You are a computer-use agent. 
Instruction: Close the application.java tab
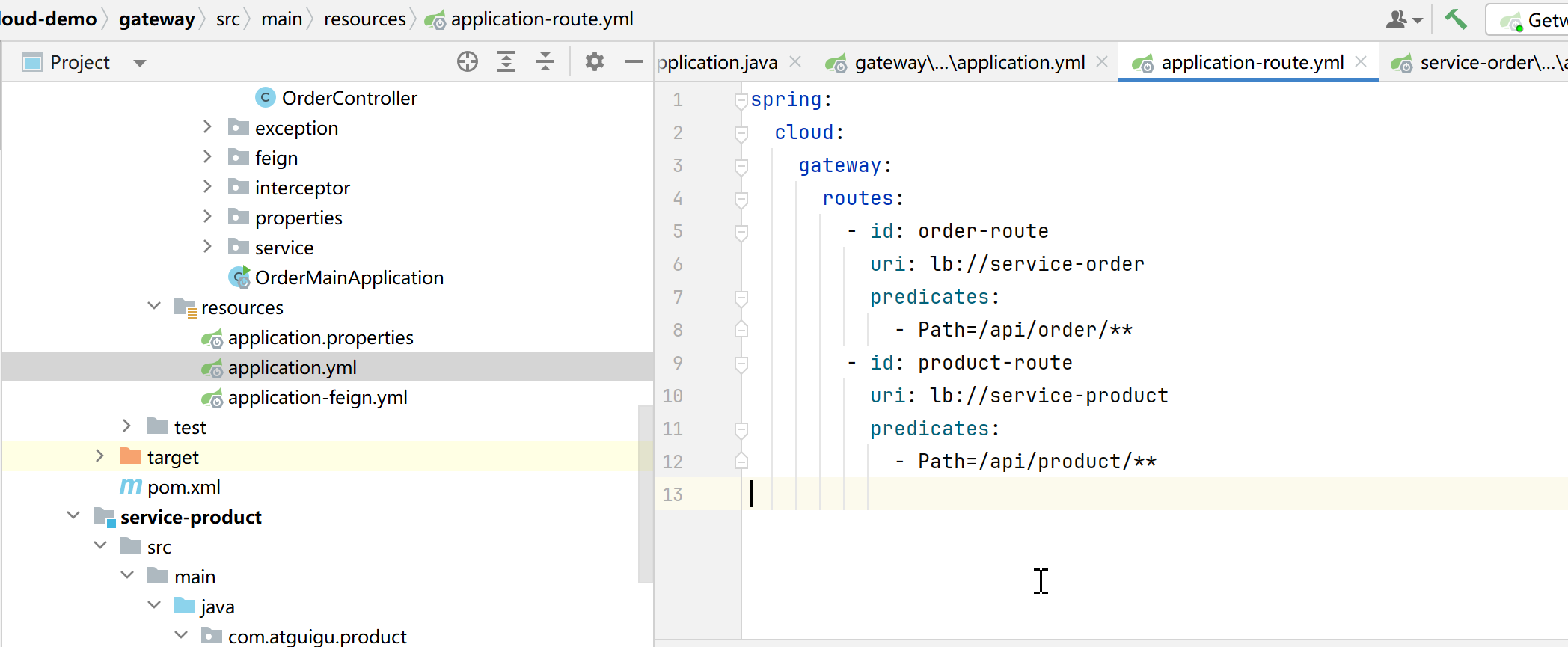pos(795,62)
